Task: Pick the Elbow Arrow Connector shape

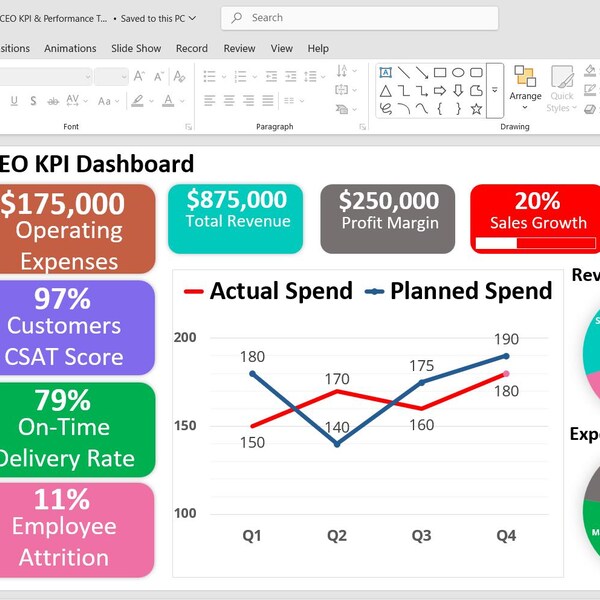Action: [x=422, y=91]
